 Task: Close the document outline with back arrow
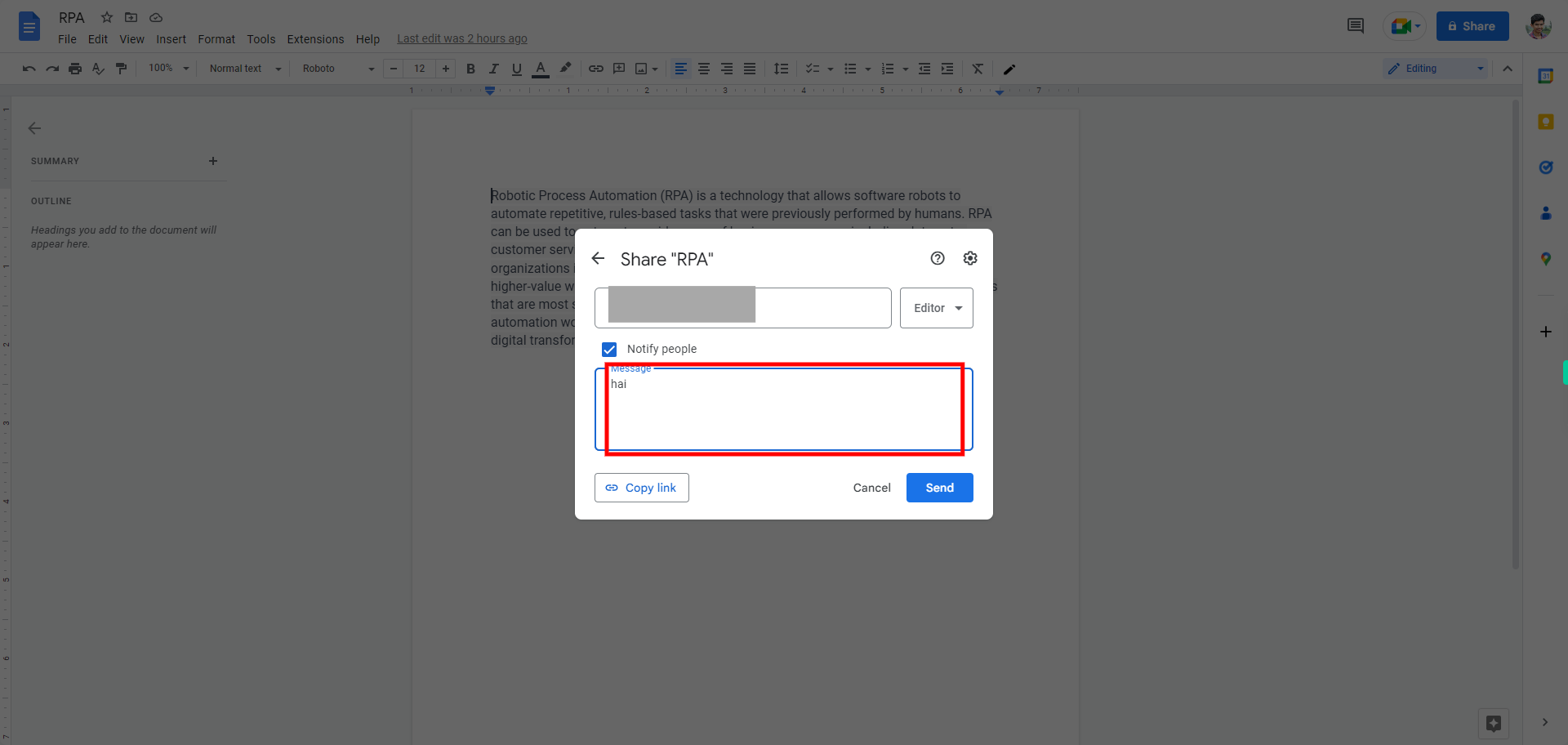[x=34, y=128]
